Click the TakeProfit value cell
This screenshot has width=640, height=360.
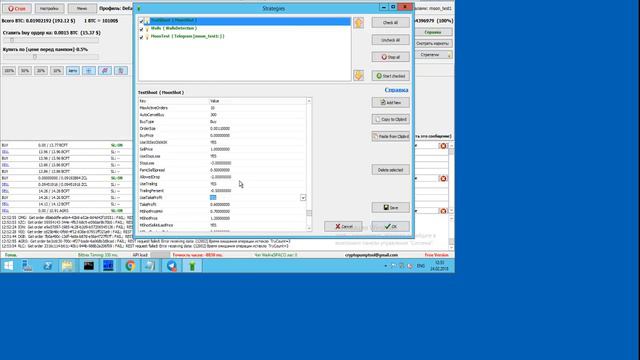pos(257,204)
